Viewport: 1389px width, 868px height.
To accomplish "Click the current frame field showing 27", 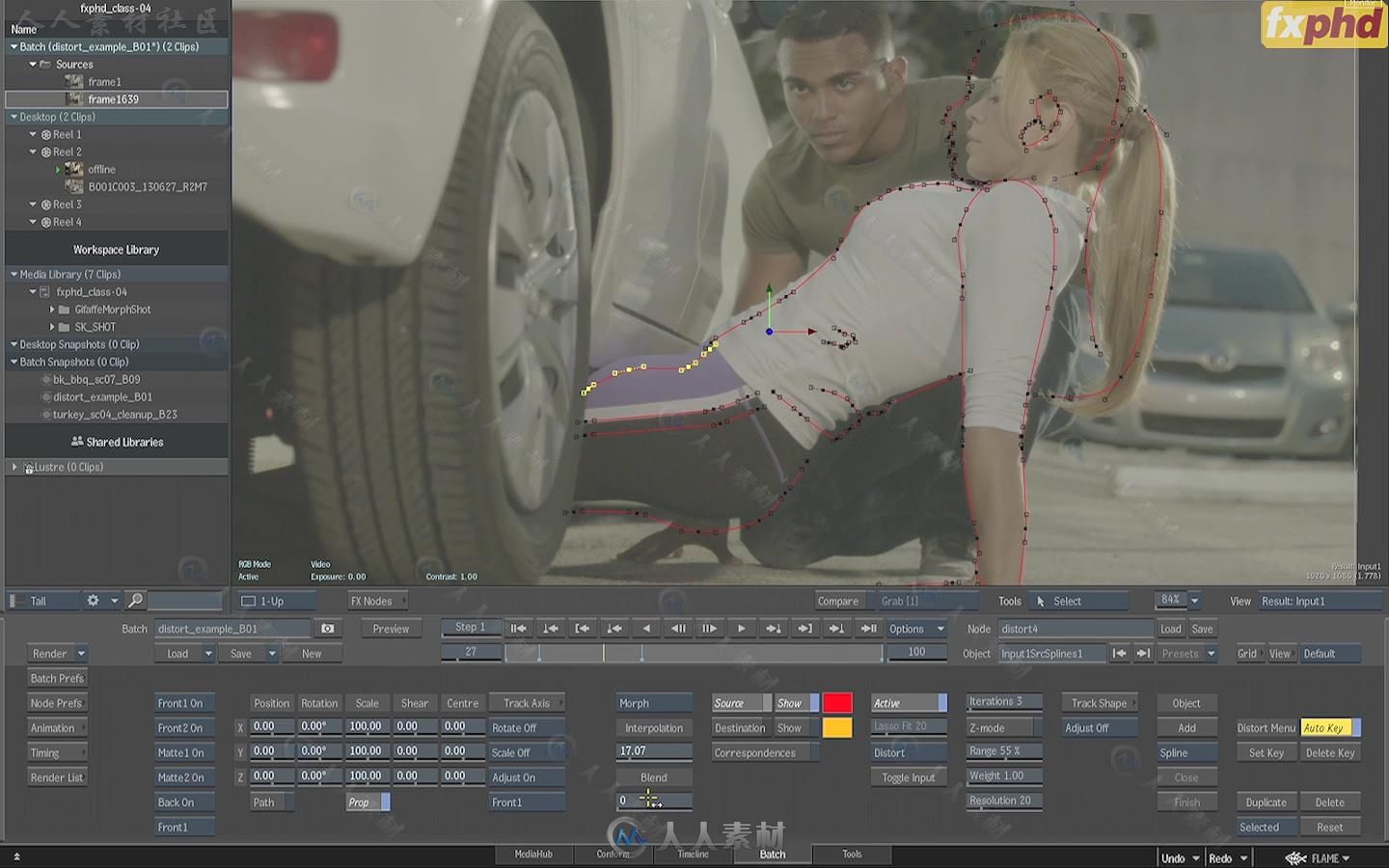I will (471, 652).
